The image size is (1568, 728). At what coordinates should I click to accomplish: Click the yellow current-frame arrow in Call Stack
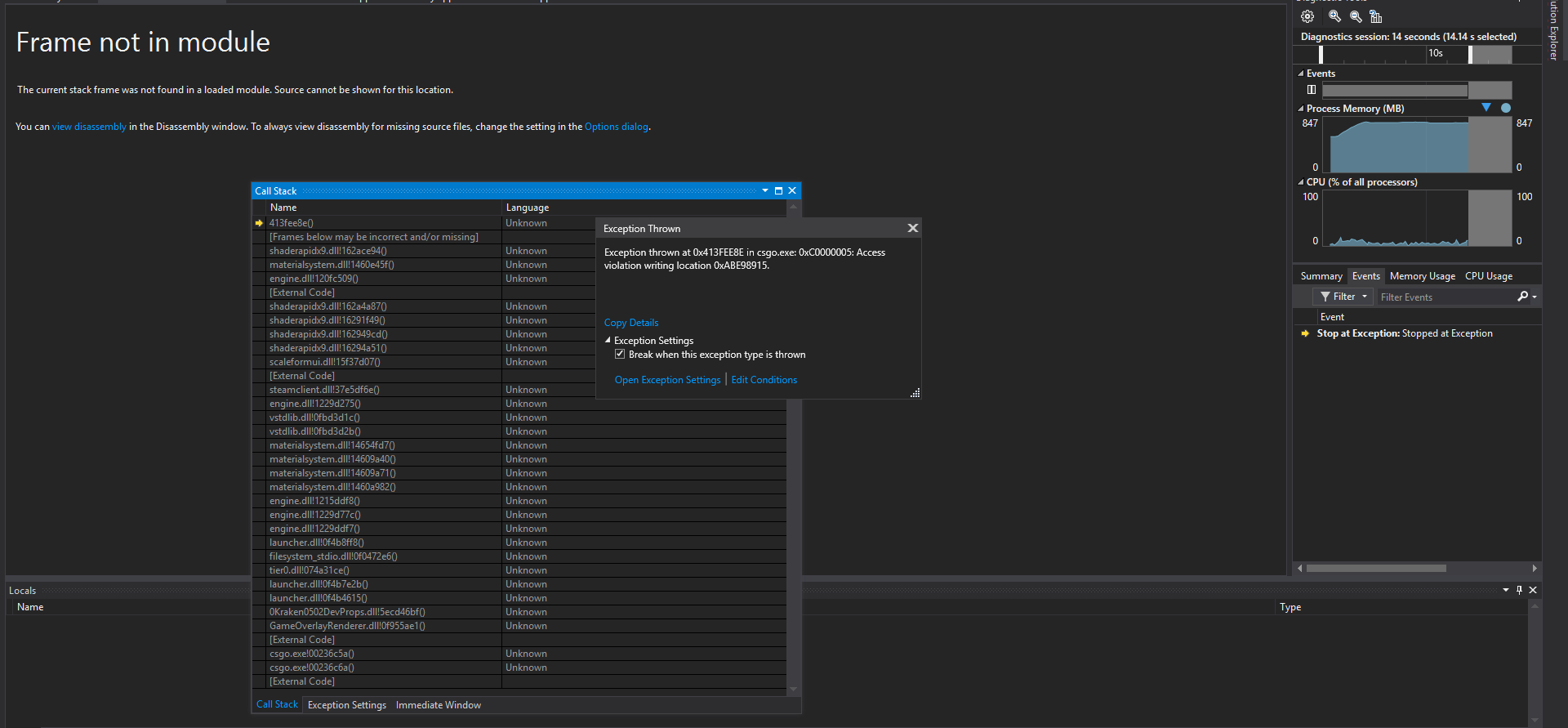pyautogui.click(x=260, y=223)
